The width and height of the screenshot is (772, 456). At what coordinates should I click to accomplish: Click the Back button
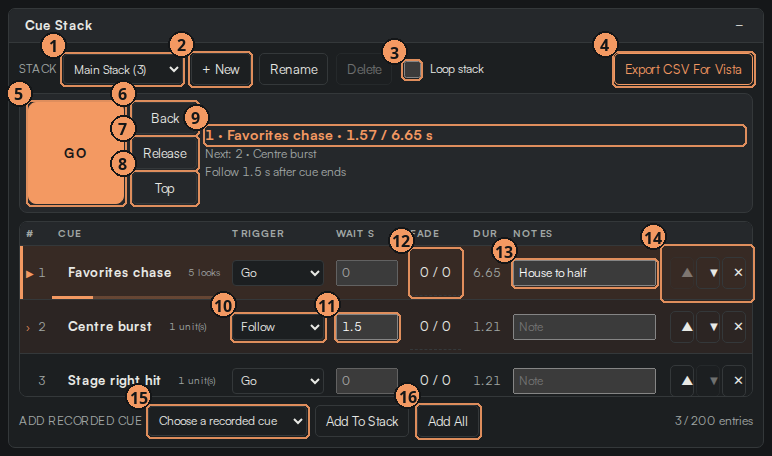[165, 118]
